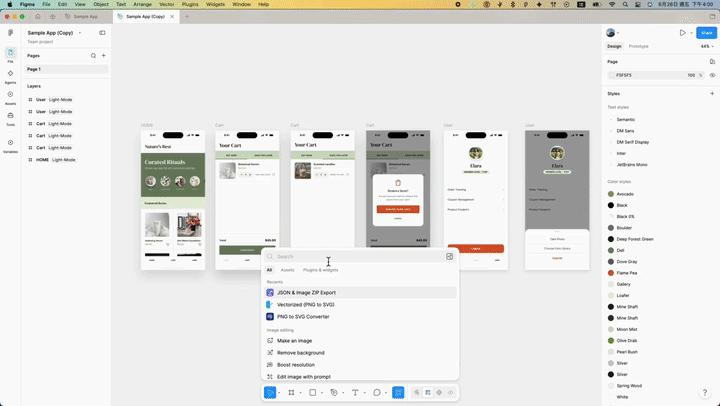Select the Assets tab in search popup

[287, 270]
